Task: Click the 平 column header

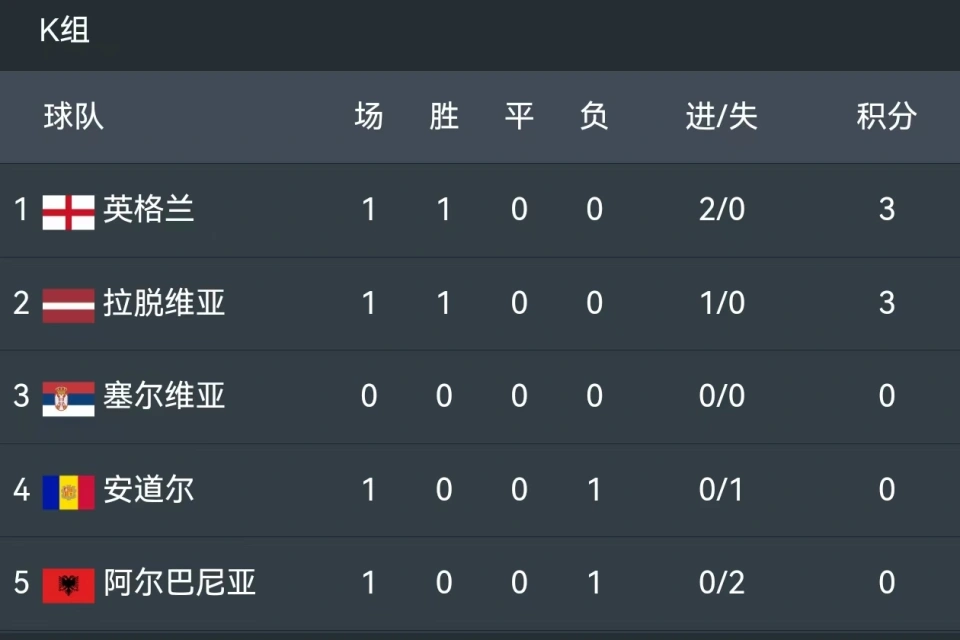Action: pos(519,116)
